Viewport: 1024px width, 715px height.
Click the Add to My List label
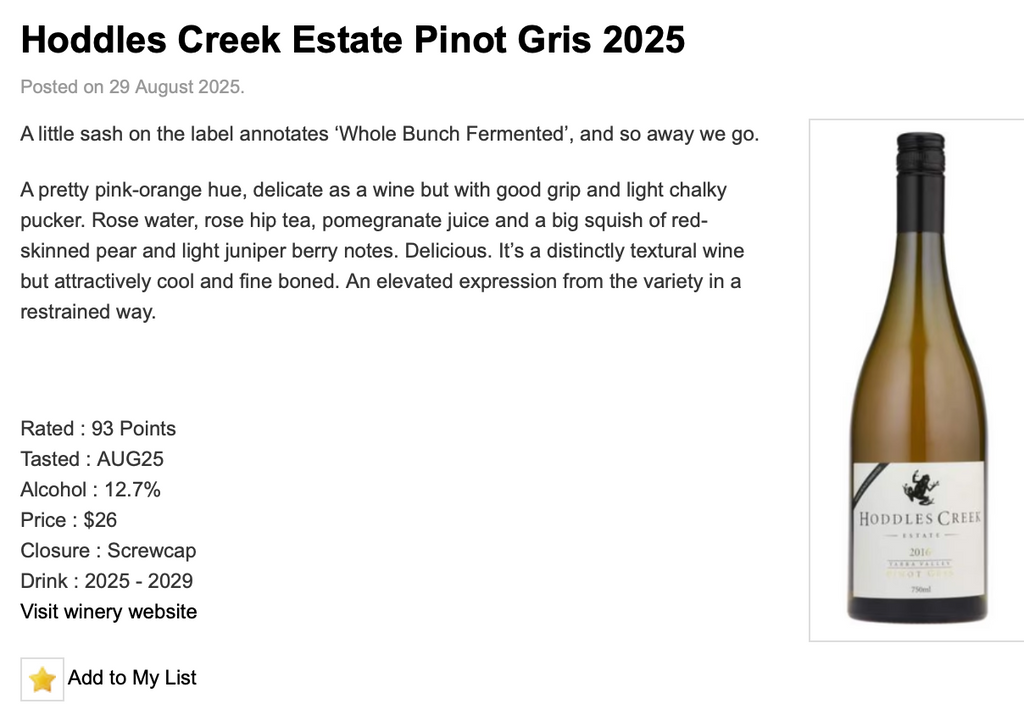pos(132,678)
